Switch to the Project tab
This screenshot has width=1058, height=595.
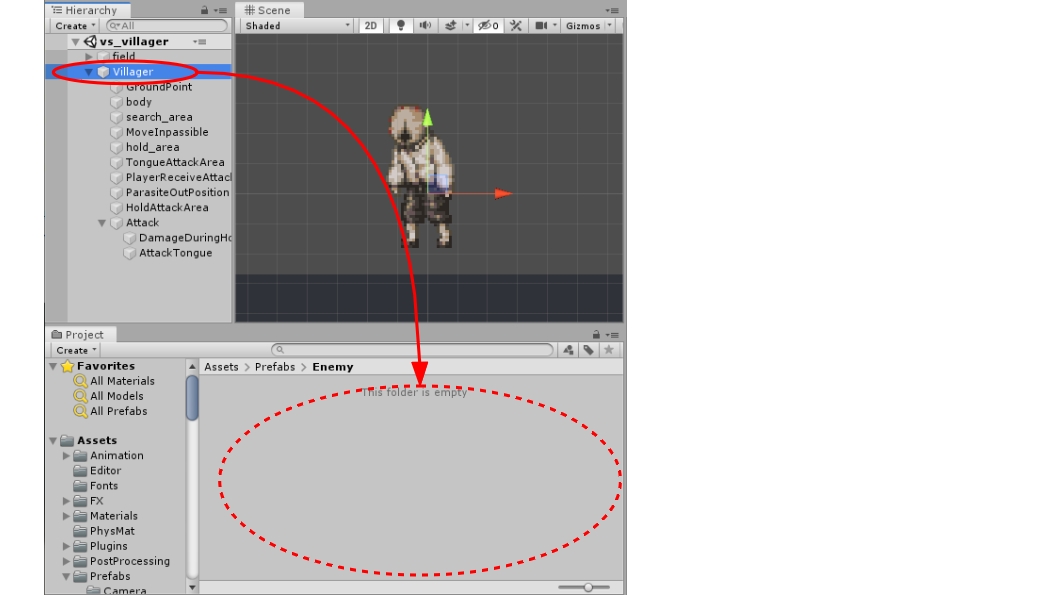[79, 334]
